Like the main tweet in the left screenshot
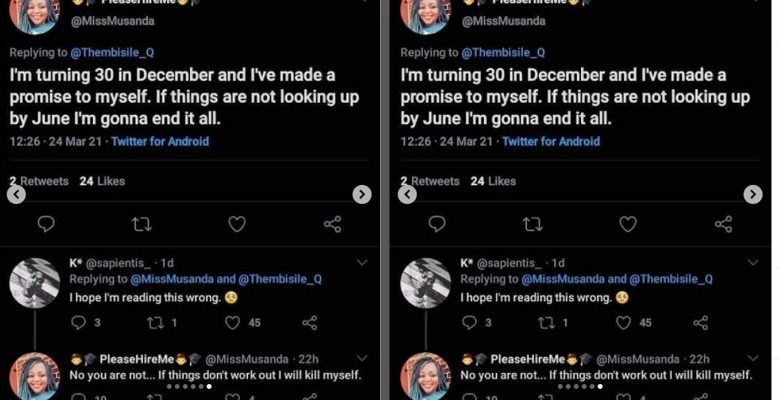This screenshot has width=780, height=400. 236,225
